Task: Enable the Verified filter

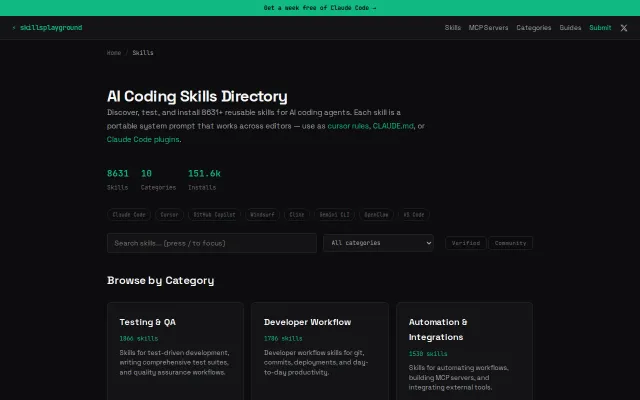Action: pos(466,243)
